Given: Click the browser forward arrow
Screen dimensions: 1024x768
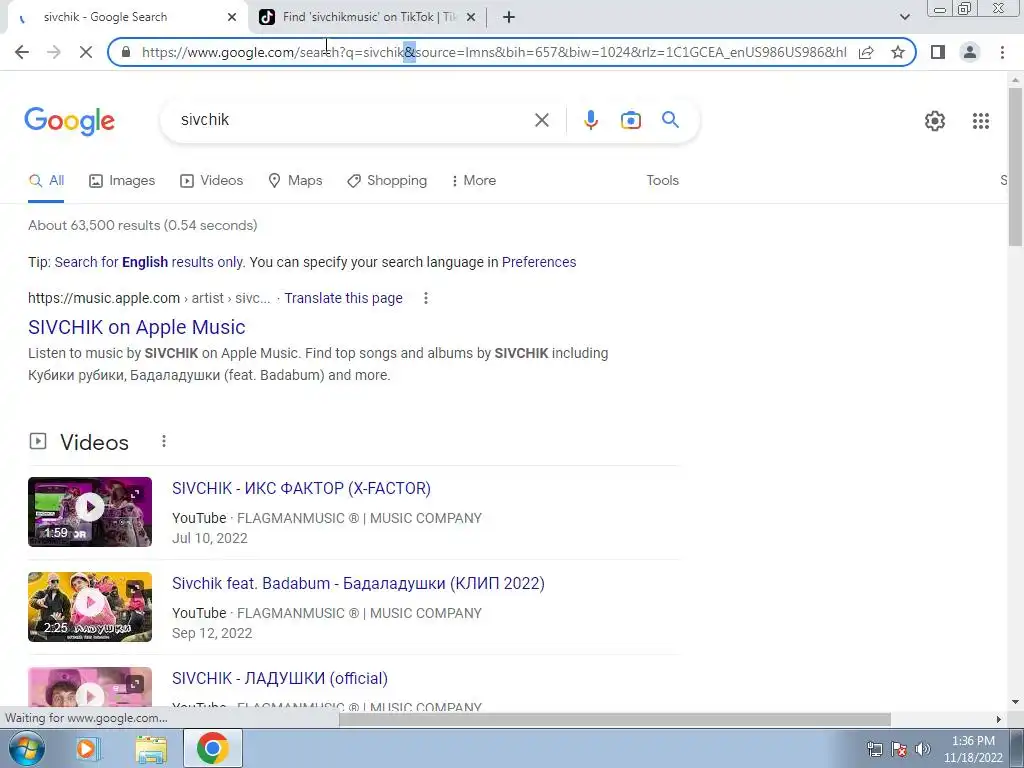Looking at the screenshot, I should tap(54, 52).
